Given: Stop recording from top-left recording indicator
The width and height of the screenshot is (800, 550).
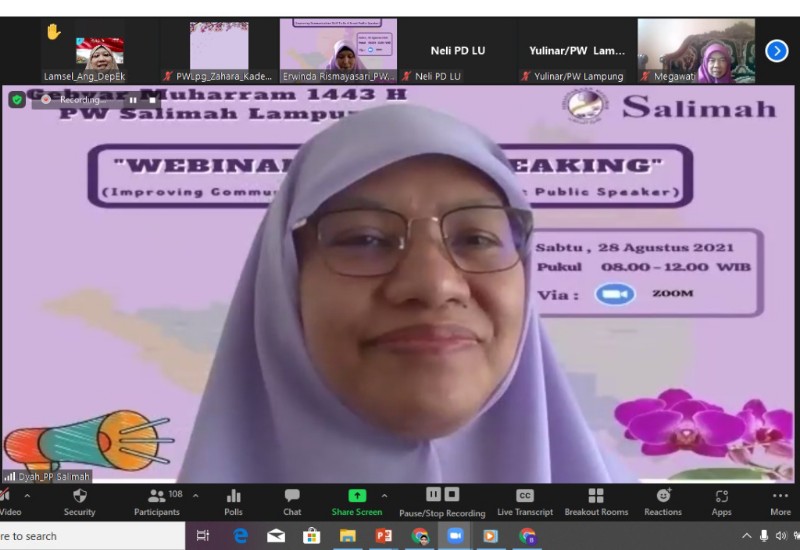Looking at the screenshot, I should 152,100.
